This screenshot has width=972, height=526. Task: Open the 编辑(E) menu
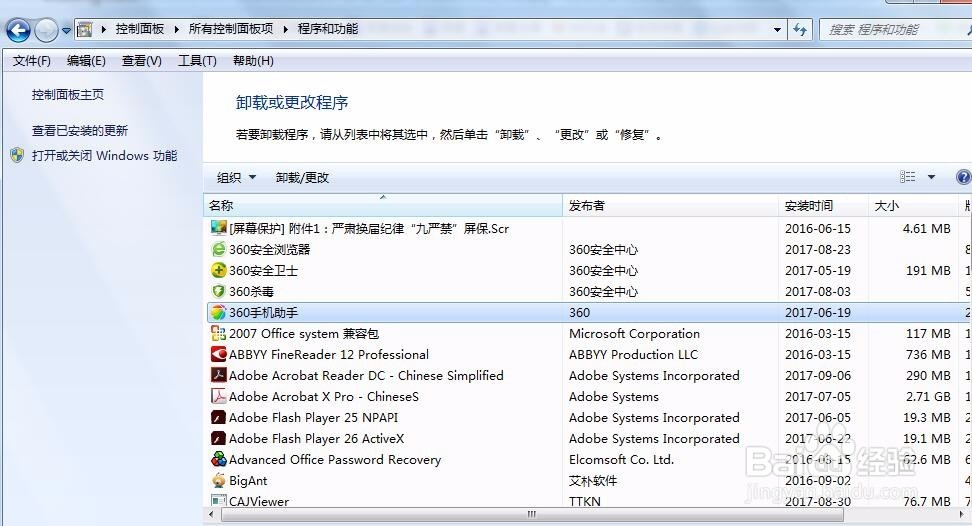coord(86,61)
